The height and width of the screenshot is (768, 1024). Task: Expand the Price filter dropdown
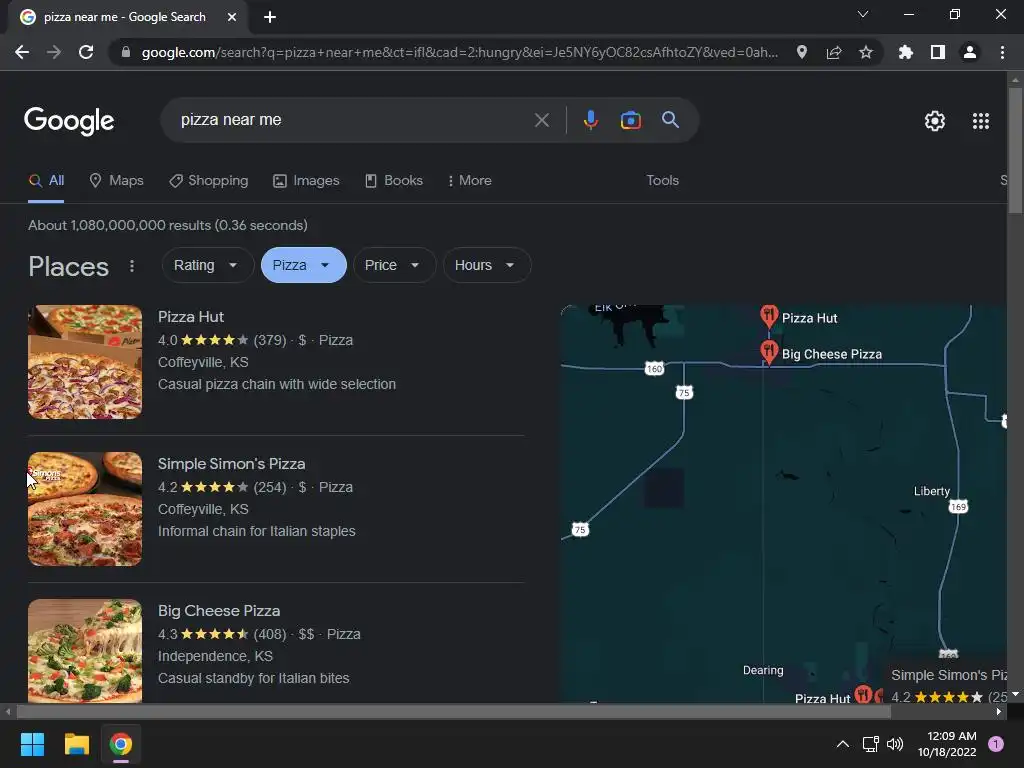coord(394,265)
